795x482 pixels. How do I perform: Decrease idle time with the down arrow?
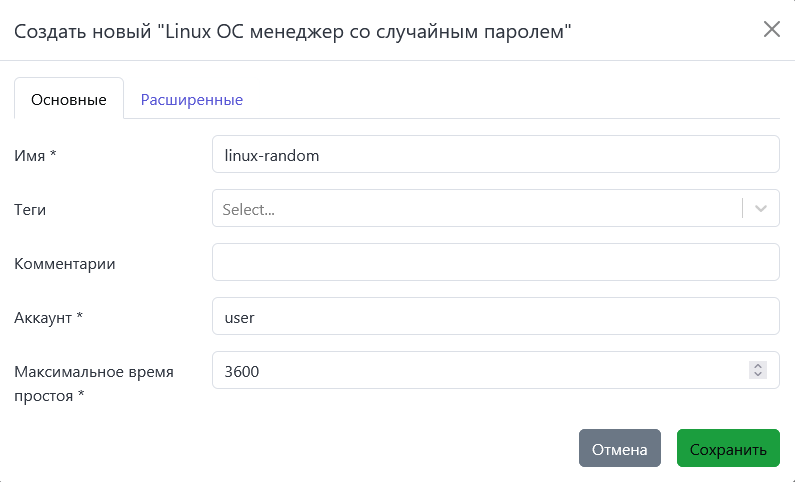point(758,376)
